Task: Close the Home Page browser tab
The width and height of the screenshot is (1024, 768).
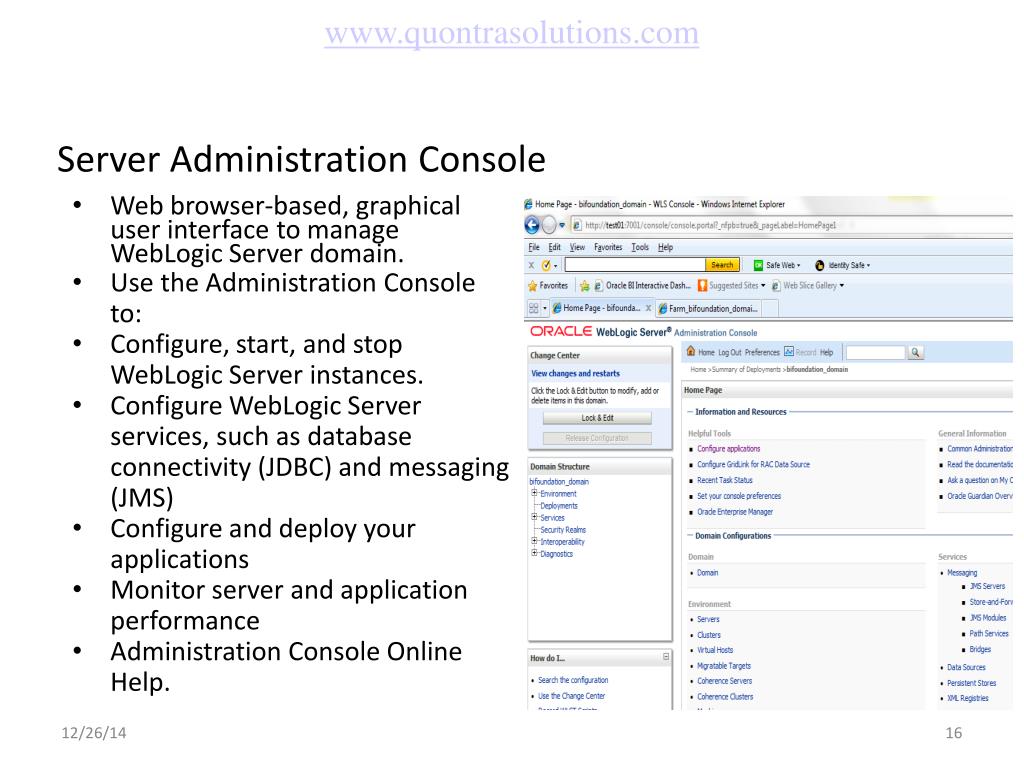Action: (x=648, y=308)
